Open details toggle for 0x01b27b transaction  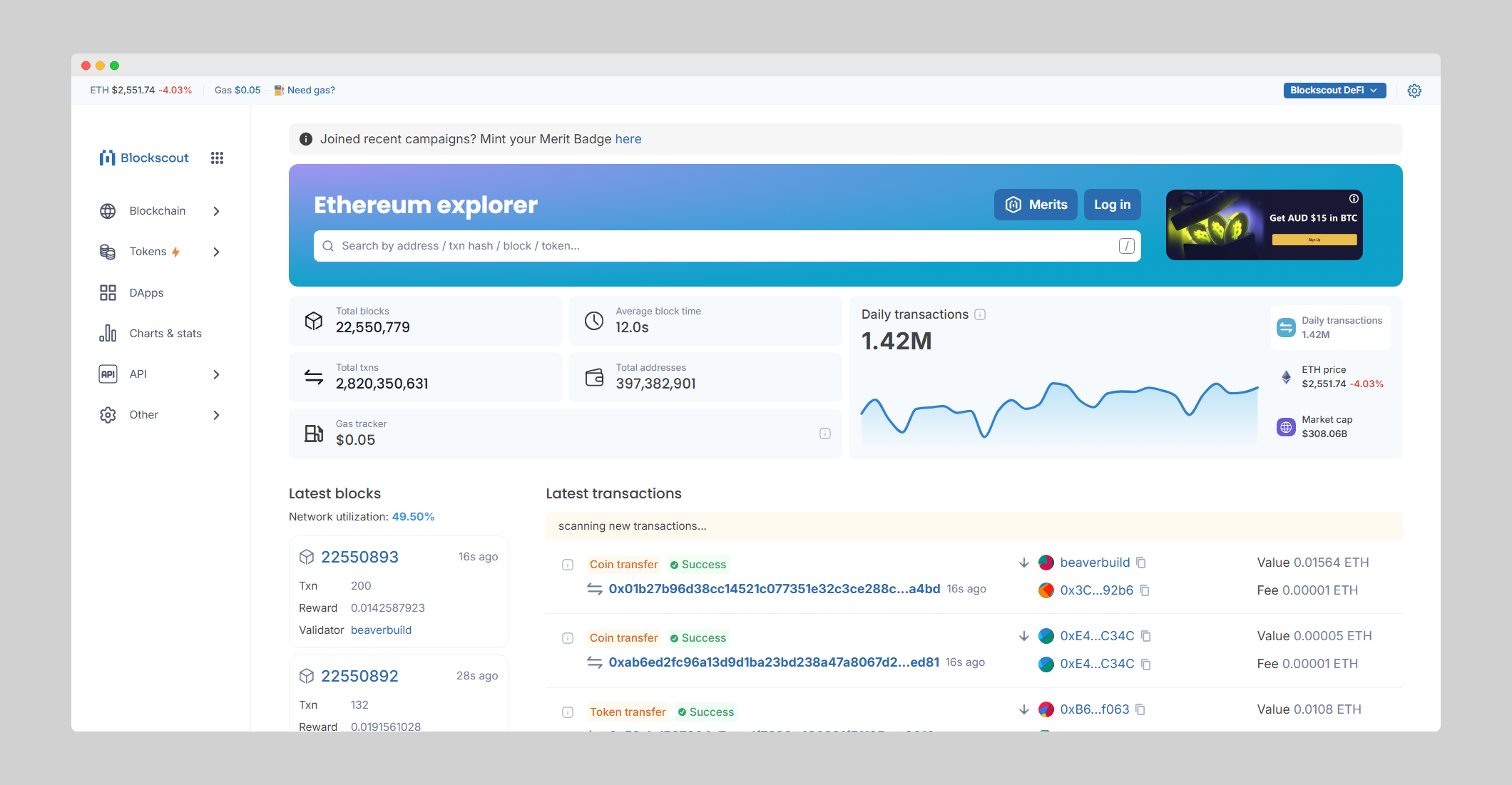[x=568, y=565]
